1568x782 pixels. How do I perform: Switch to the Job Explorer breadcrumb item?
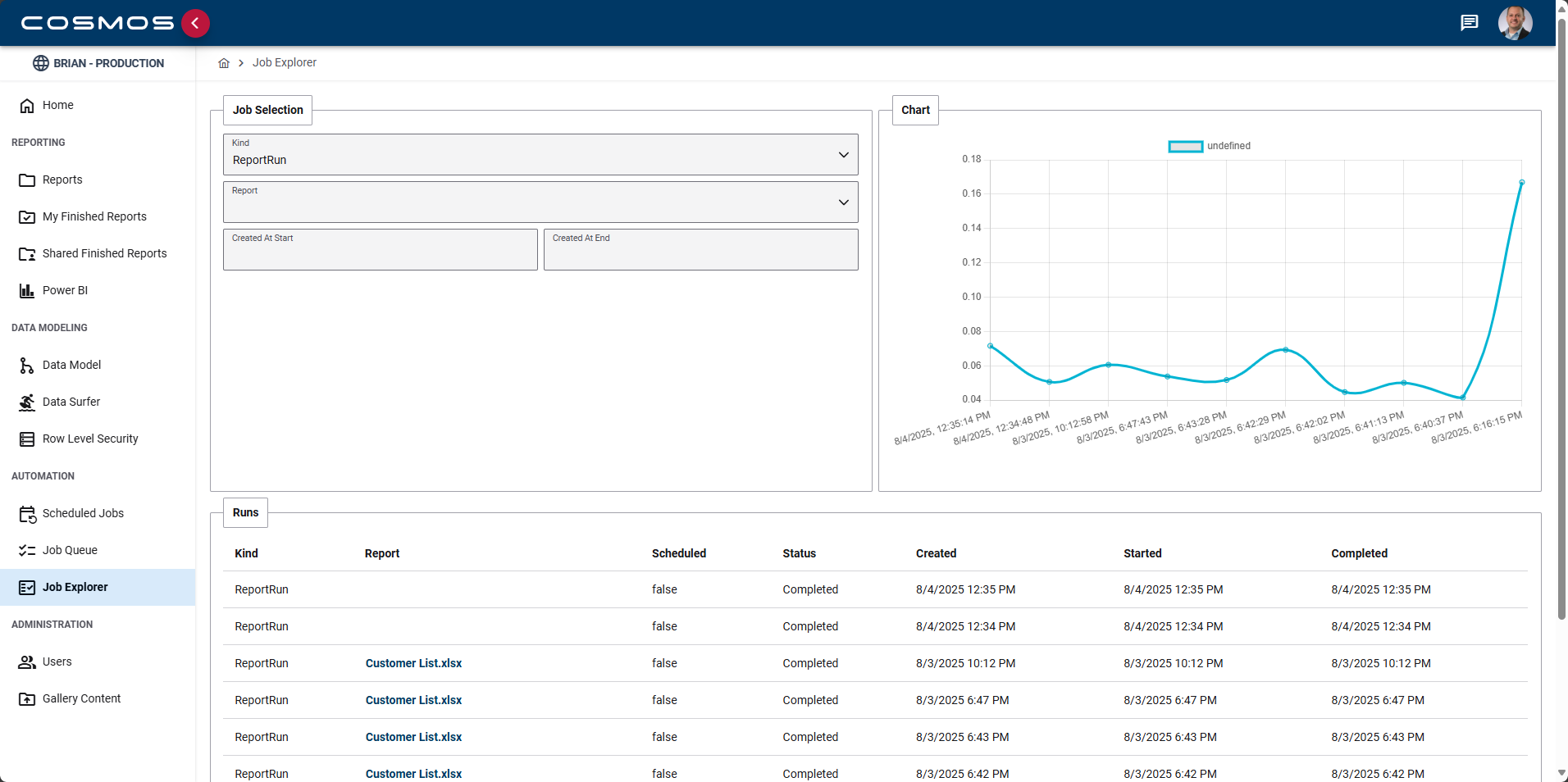click(x=285, y=62)
